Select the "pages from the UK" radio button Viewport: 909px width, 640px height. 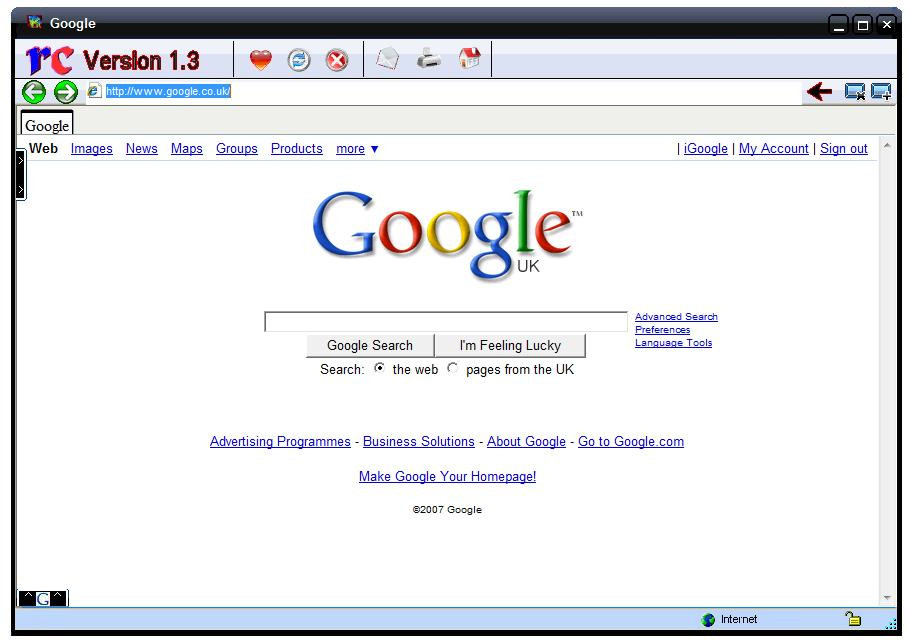click(x=453, y=368)
